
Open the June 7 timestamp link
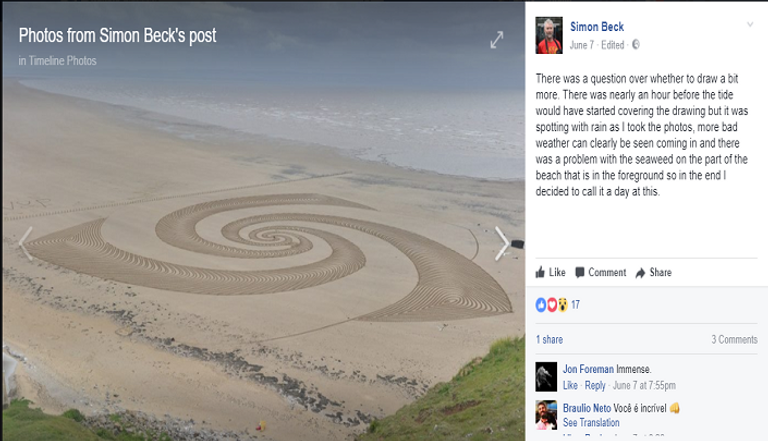point(581,45)
